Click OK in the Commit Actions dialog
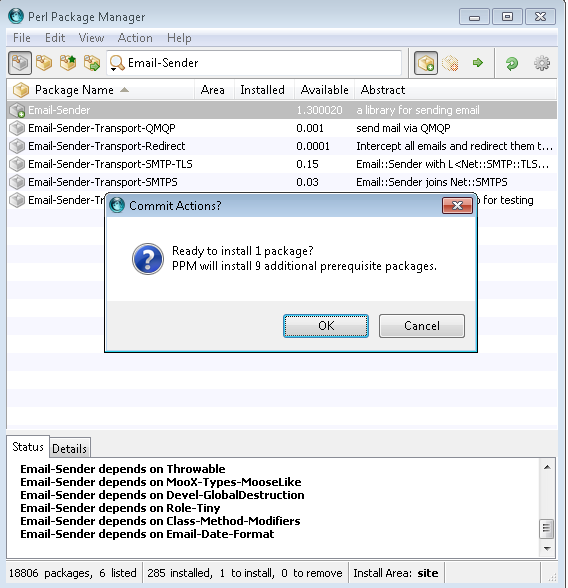The width and height of the screenshot is (568, 588). click(x=326, y=326)
